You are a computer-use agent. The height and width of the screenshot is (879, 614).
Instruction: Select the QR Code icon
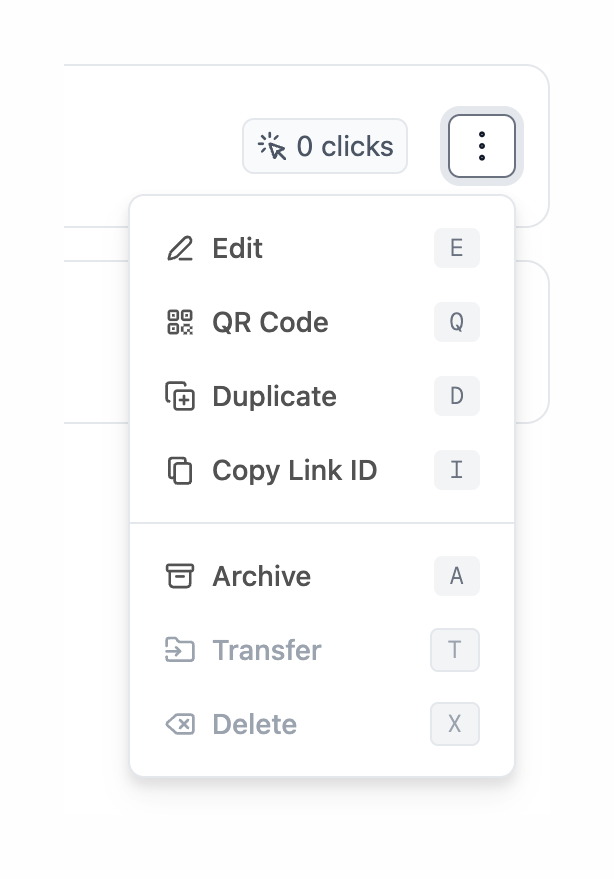(x=181, y=322)
